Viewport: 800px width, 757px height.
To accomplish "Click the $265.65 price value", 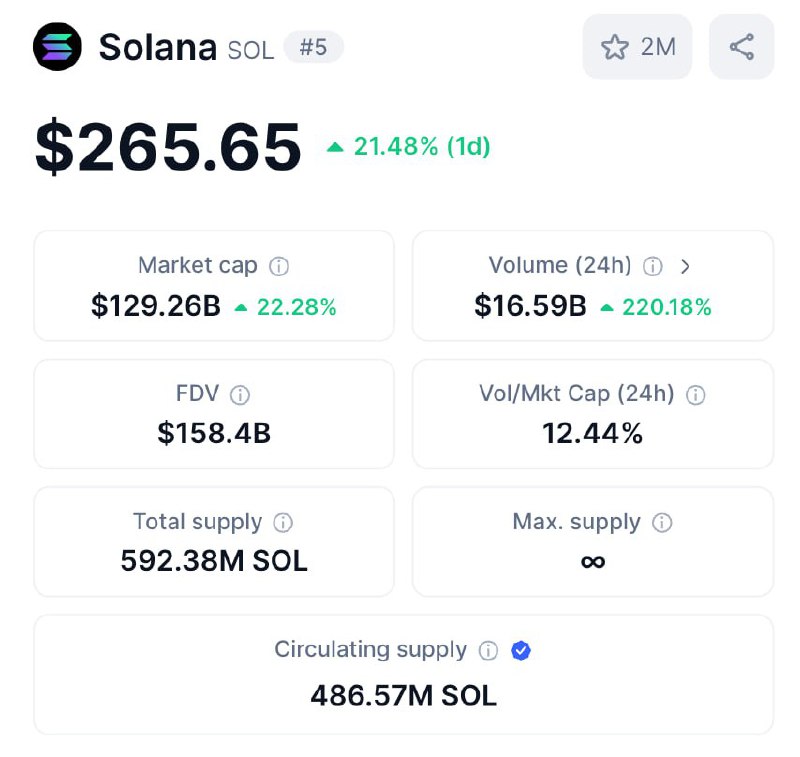I will (168, 146).
